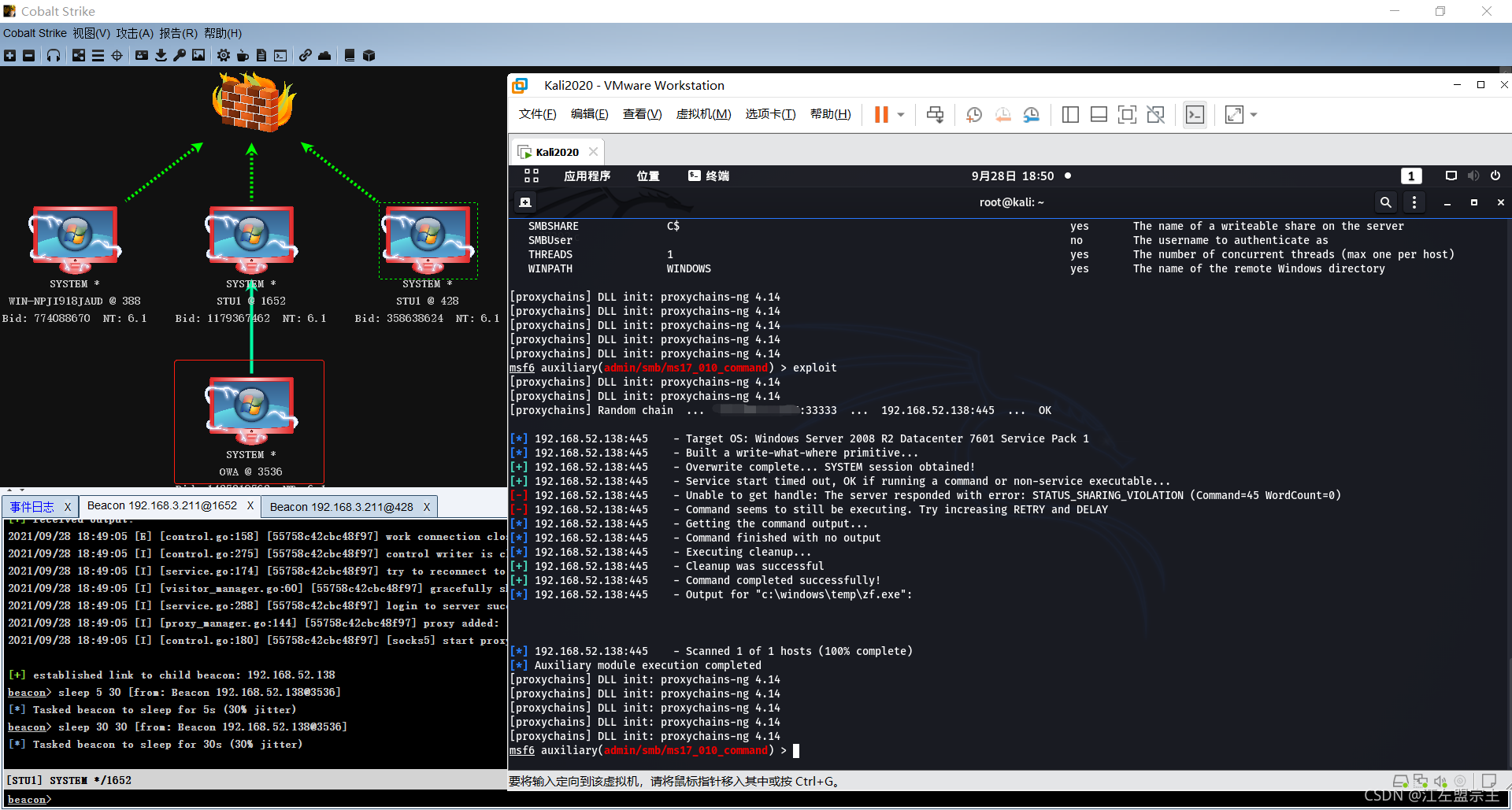Open the Help book icon
The height and width of the screenshot is (810, 1512).
click(x=350, y=55)
